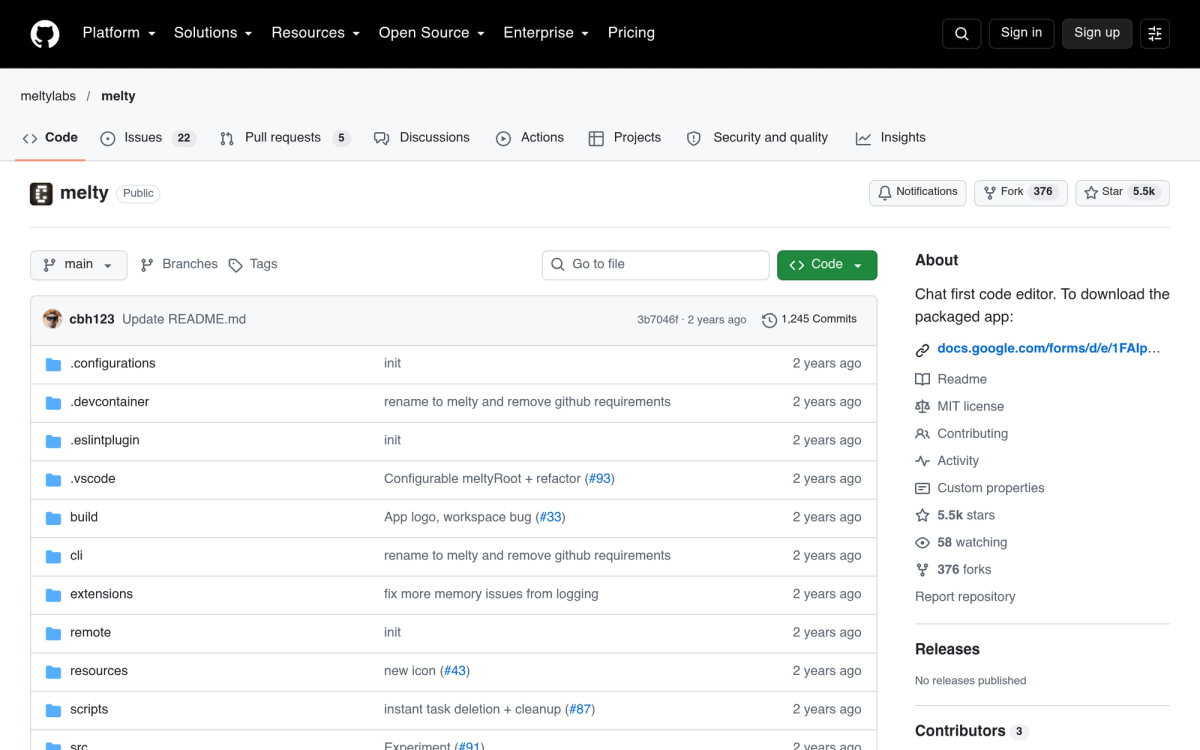Select the Code tab
Viewport: 1200px width, 750px height.
[x=50, y=138]
